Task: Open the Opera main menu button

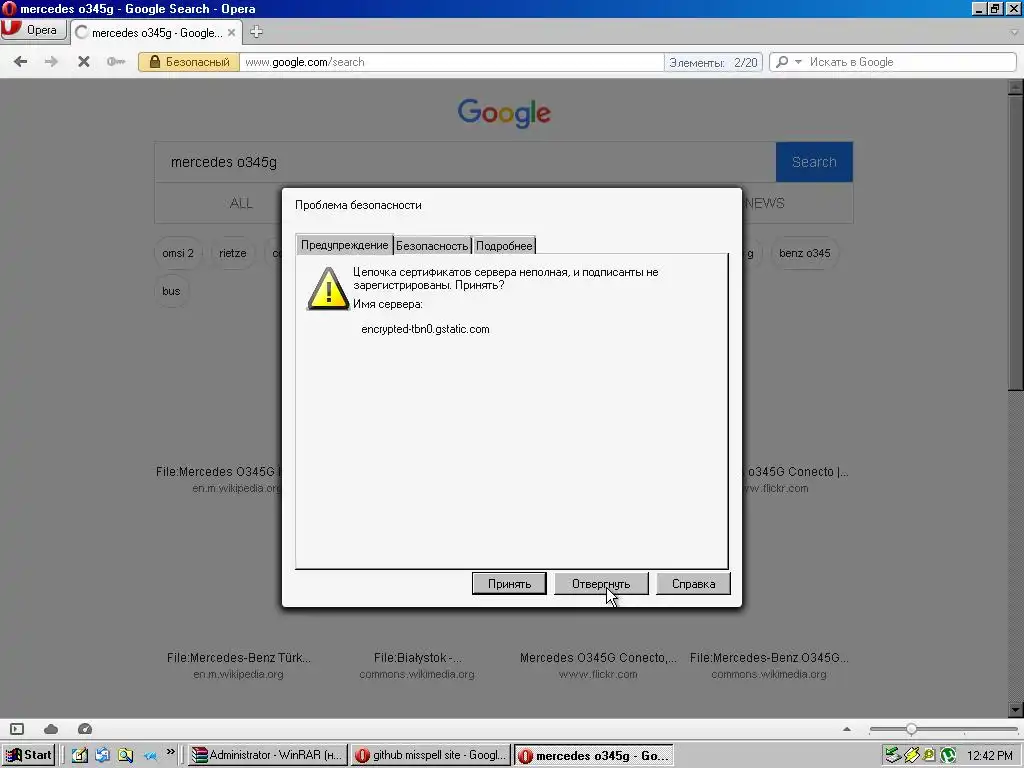Action: [33, 30]
